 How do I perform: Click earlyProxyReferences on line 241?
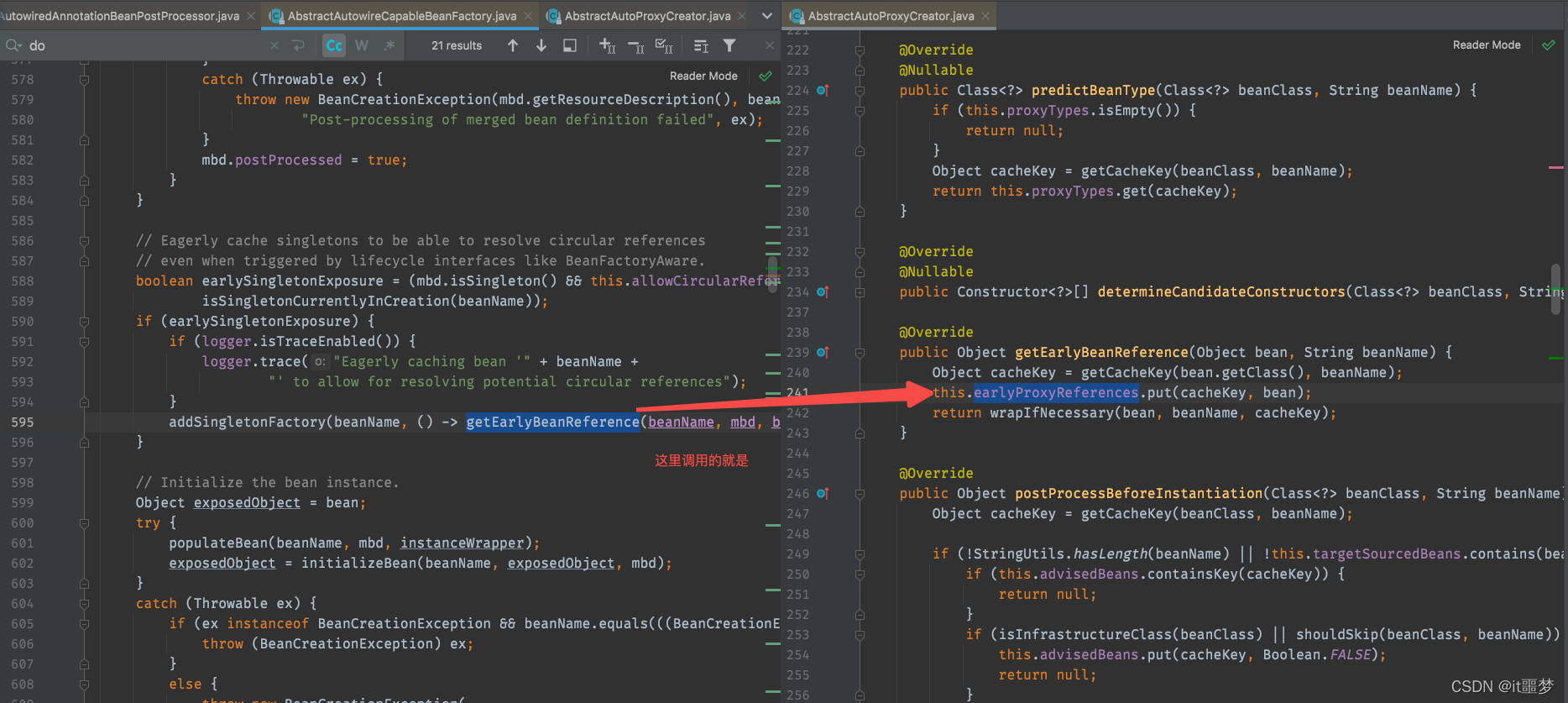pos(1056,392)
